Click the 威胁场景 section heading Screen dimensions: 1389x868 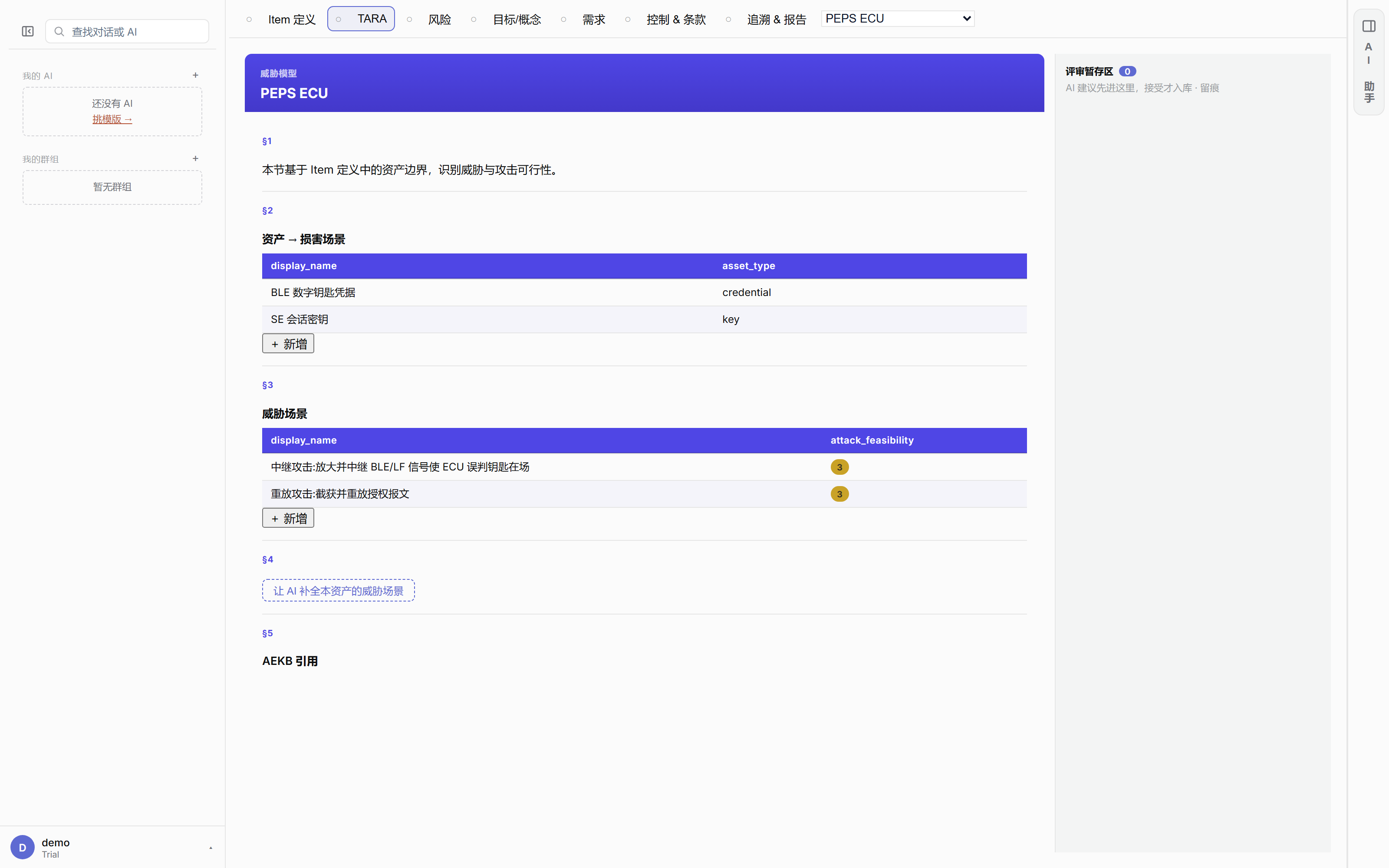click(x=285, y=414)
